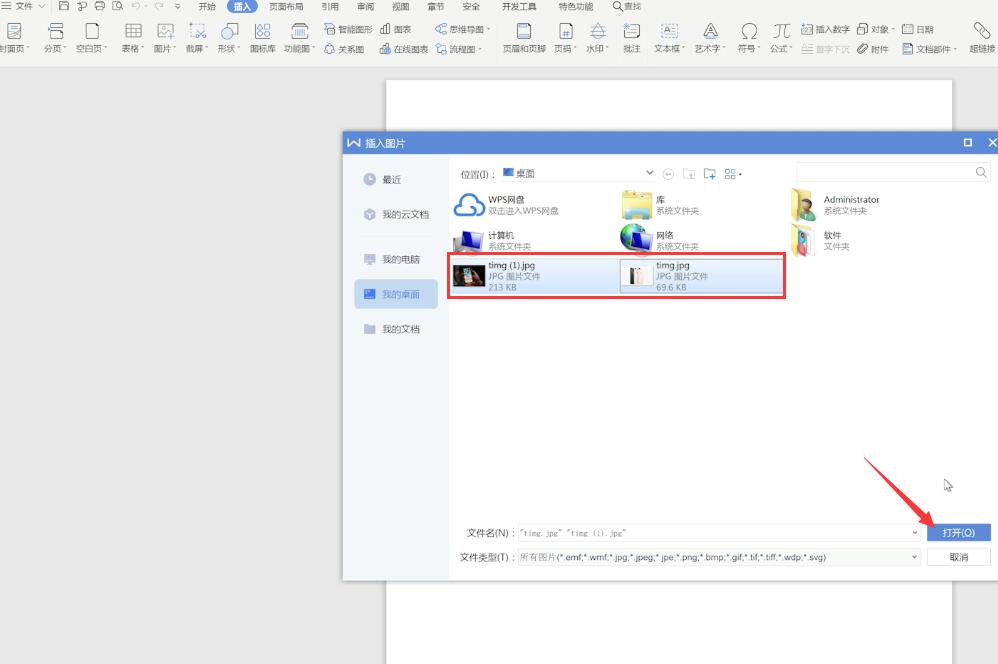998x664 pixels.
Task: Click the 水印 watermark icon
Action: 598,31
